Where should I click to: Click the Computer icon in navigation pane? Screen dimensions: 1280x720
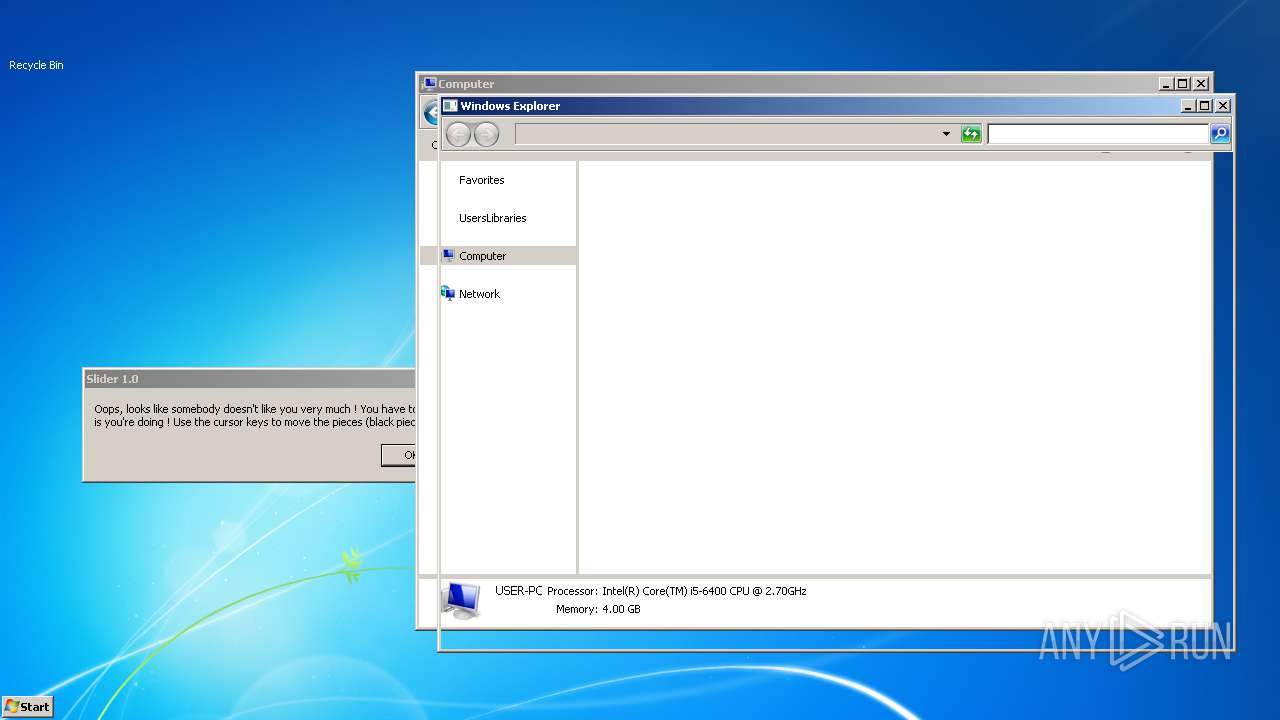(448, 256)
